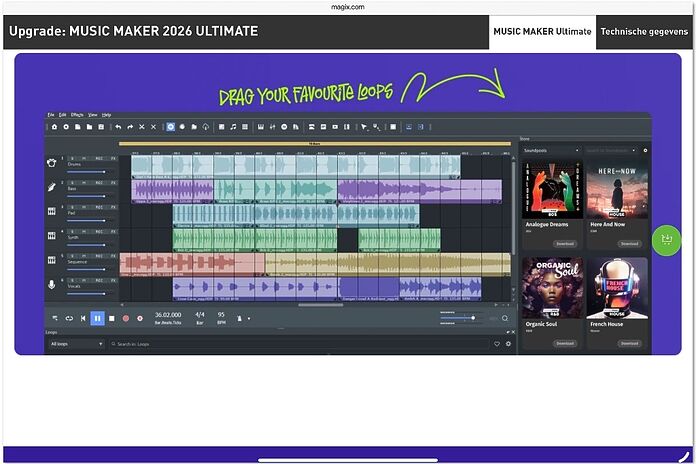Screen dimensions: 696x464
Task: Click the video camera icon in the toolbar
Action: point(335,127)
